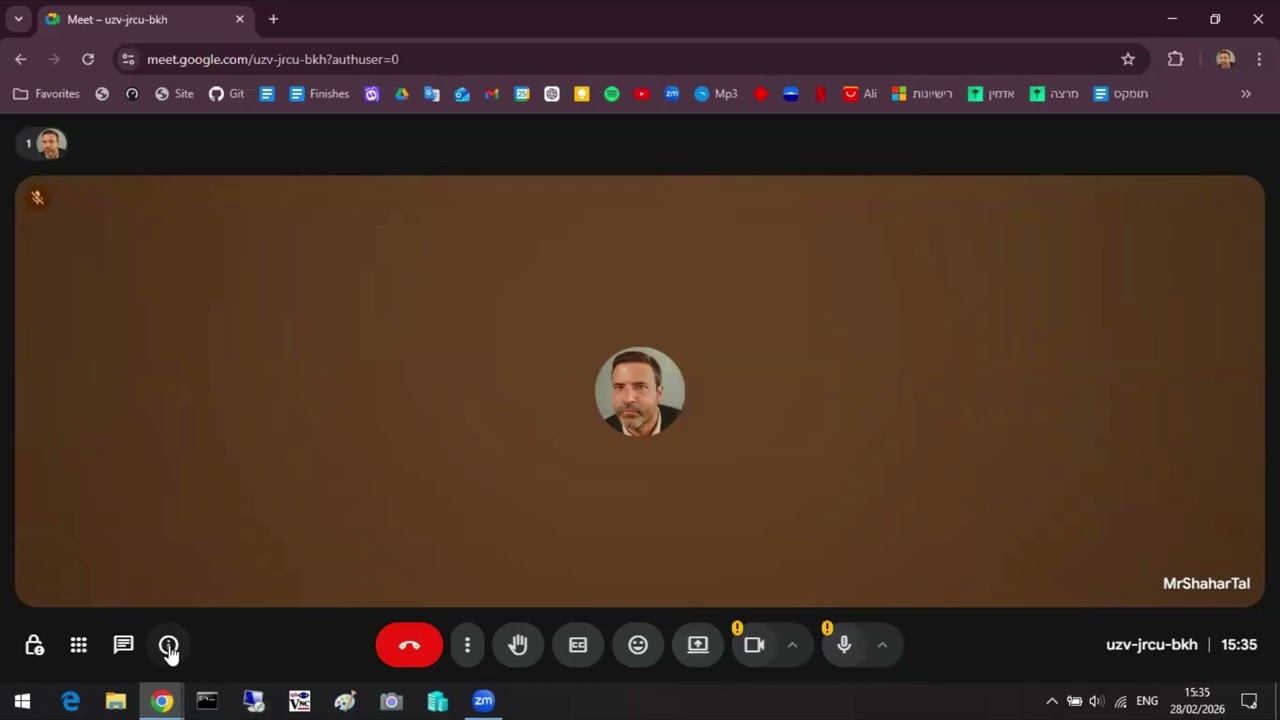Open the Chrome extensions puzzle icon
Screen dimensions: 1280x720
click(x=1176, y=59)
